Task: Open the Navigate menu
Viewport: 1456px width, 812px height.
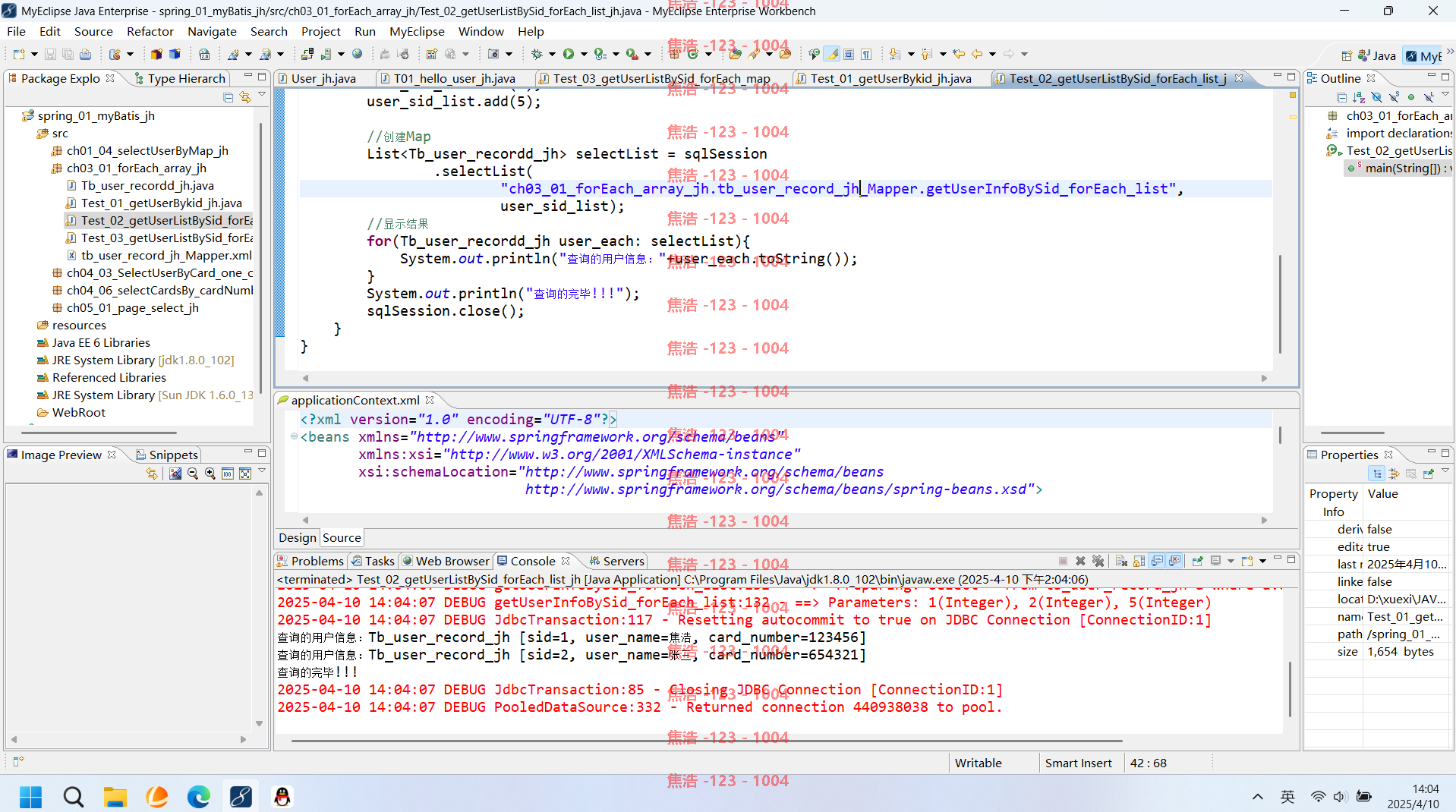Action: tap(212, 31)
